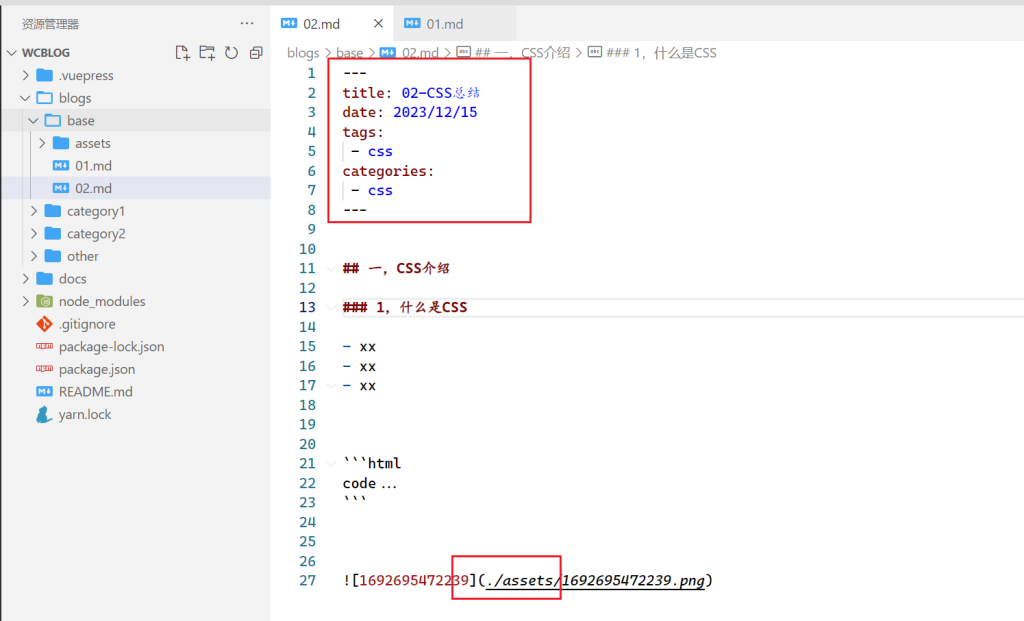Image resolution: width=1024 pixels, height=621 pixels.
Task: Click blogs in the breadcrumb path
Action: pos(303,53)
